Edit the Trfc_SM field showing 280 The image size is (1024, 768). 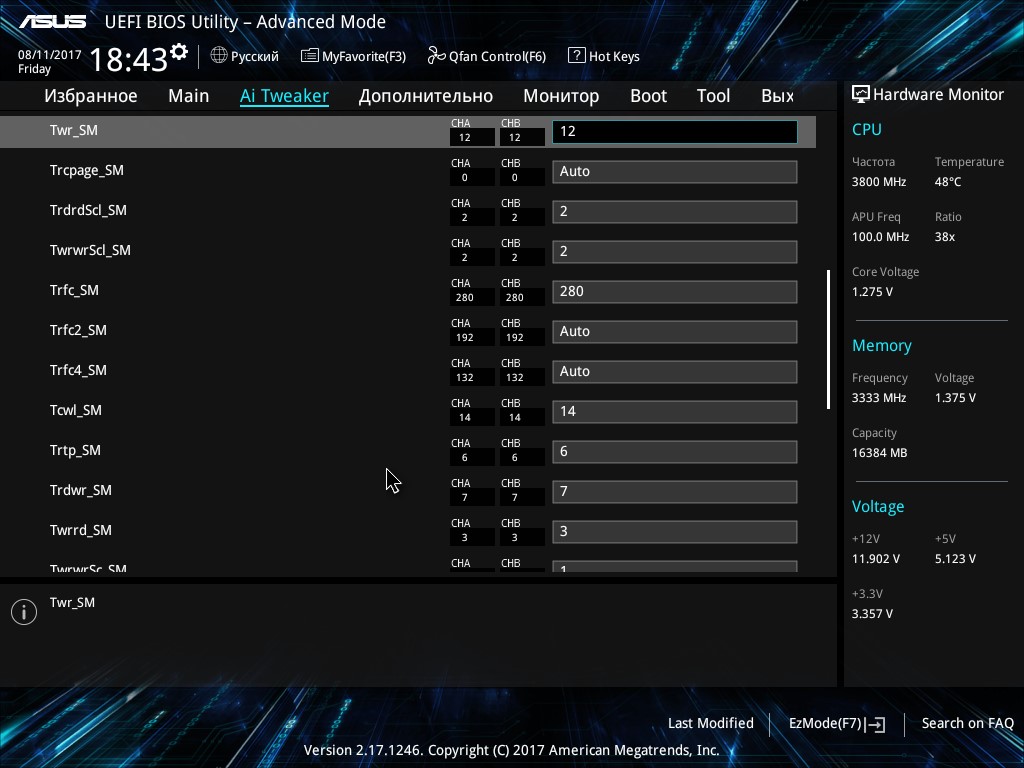pyautogui.click(x=675, y=291)
